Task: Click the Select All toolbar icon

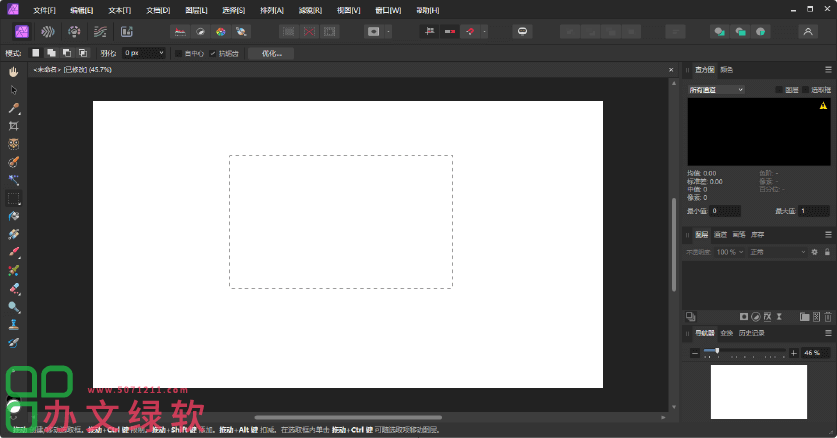Action: 289,32
